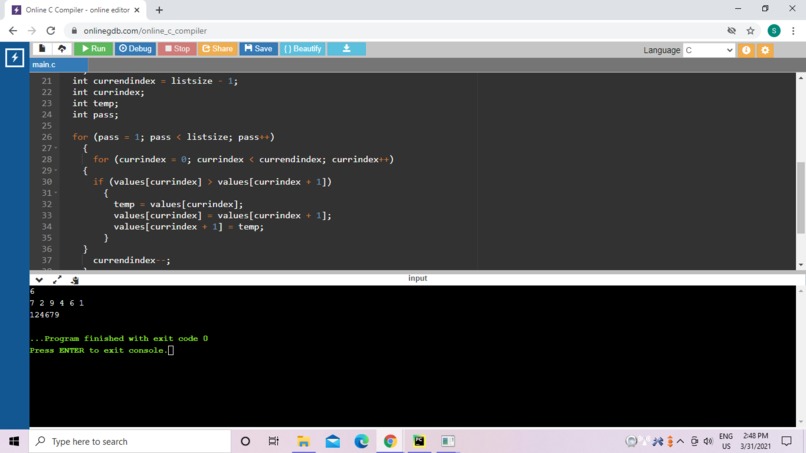Click the browser forward arrow
806x453 pixels.
pos(32,31)
